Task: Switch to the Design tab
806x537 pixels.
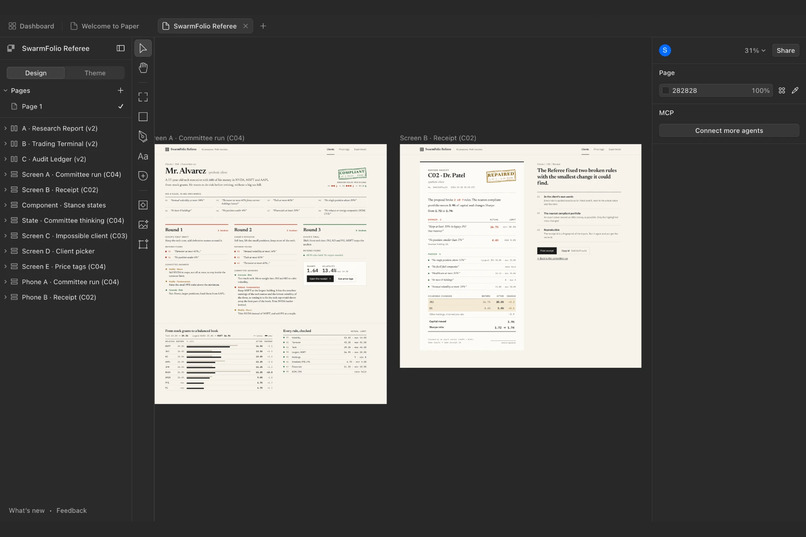Action: click(36, 73)
